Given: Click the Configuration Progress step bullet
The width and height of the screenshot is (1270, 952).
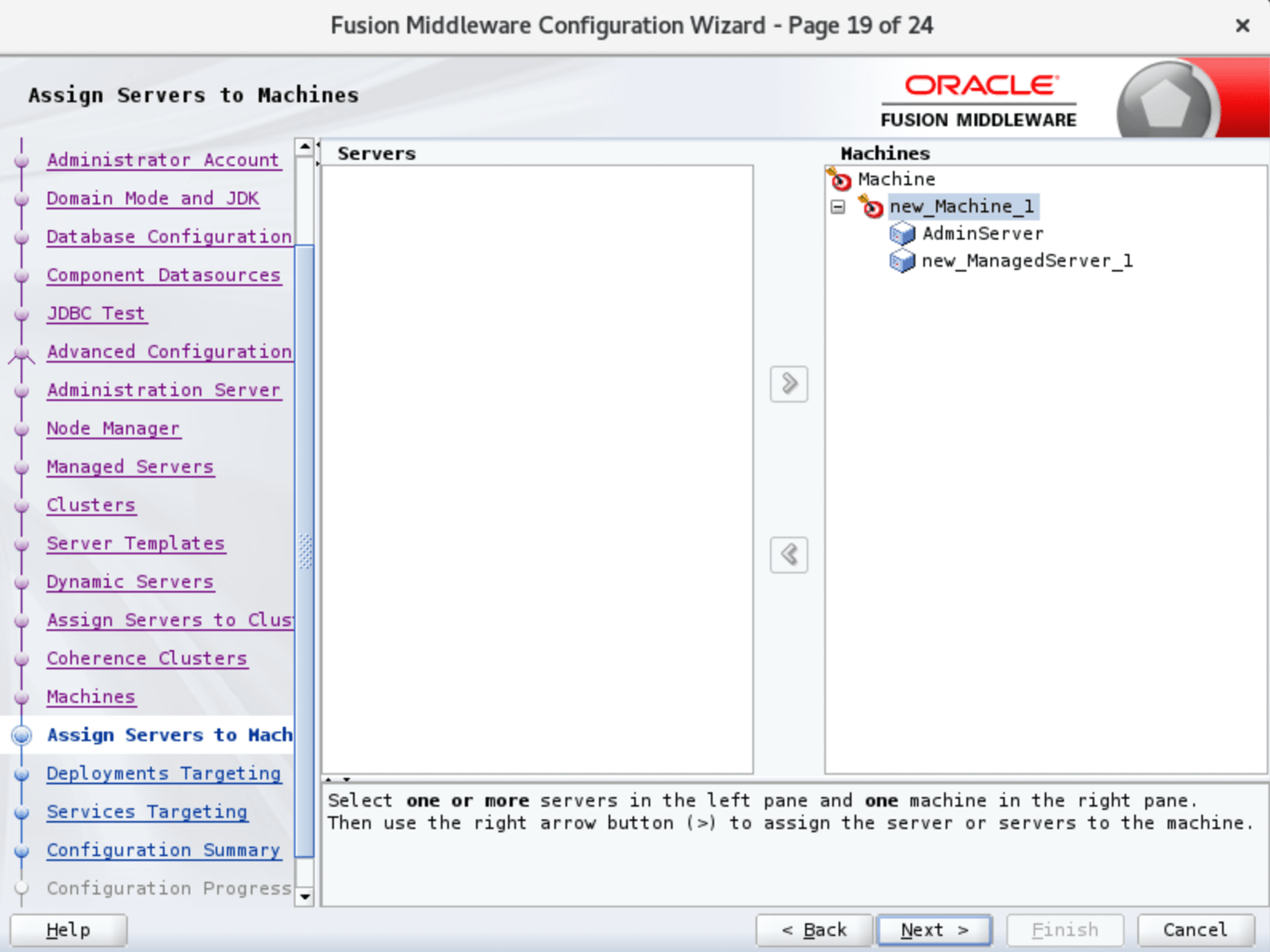Looking at the screenshot, I should [x=22, y=888].
